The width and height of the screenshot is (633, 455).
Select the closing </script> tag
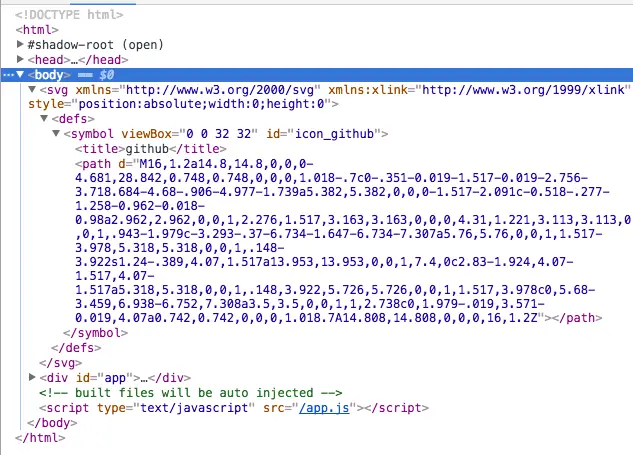tap(396, 408)
